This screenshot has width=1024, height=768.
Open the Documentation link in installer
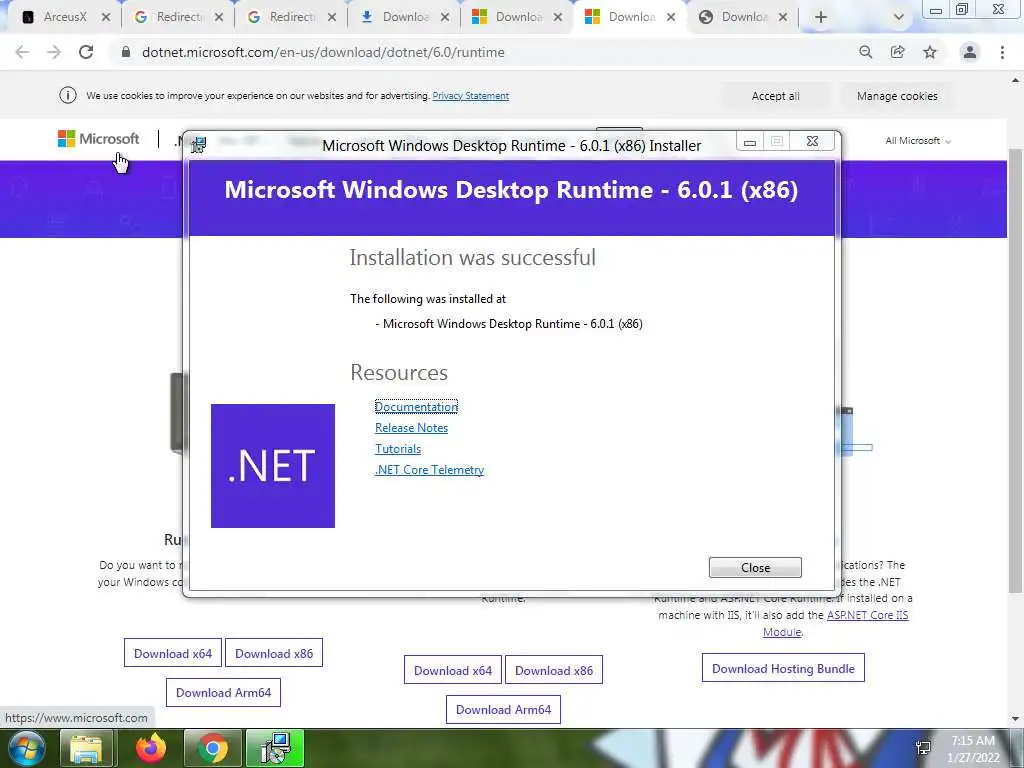point(416,407)
